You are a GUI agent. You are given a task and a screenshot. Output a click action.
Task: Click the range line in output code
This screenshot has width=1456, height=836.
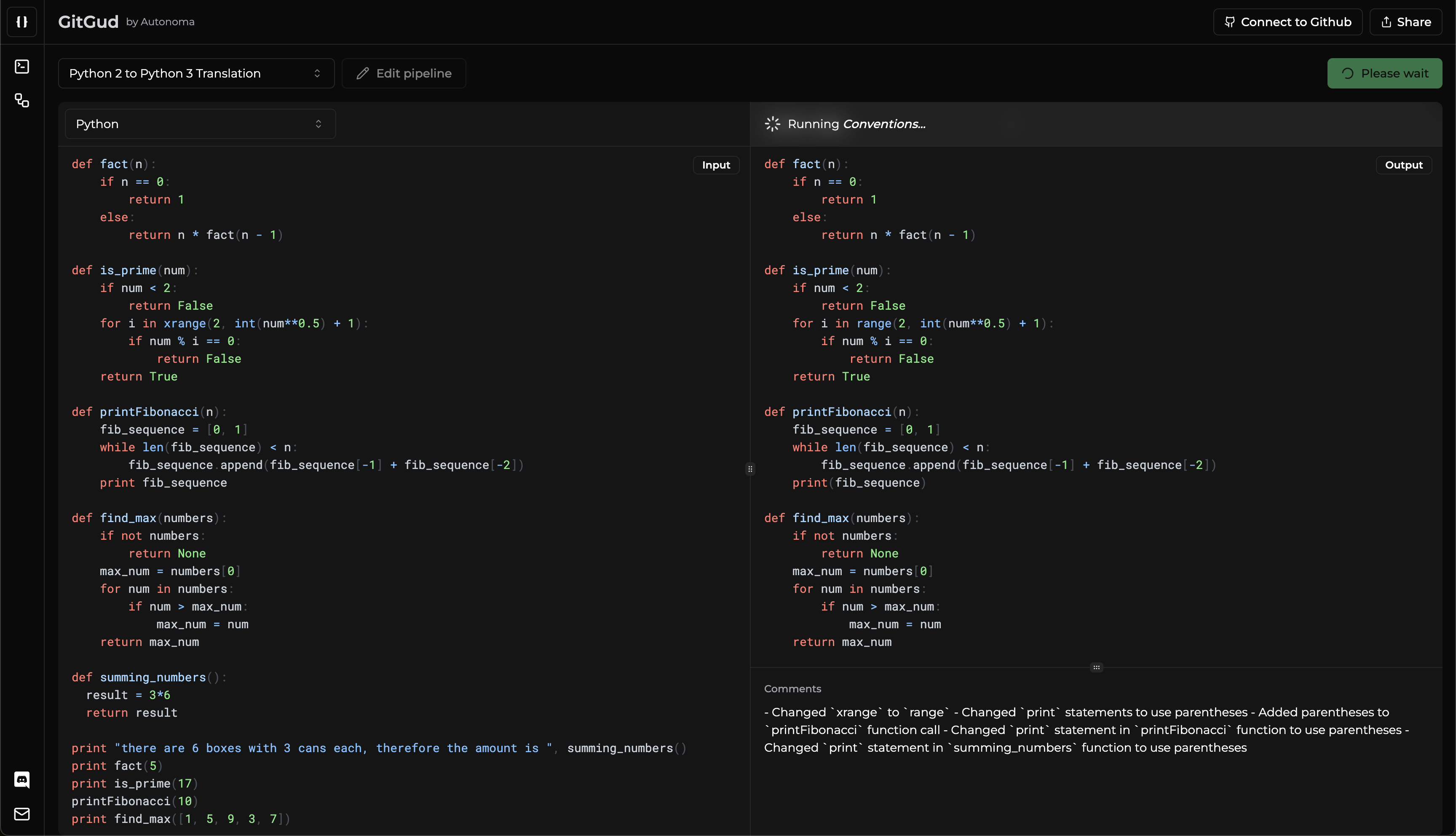click(923, 323)
